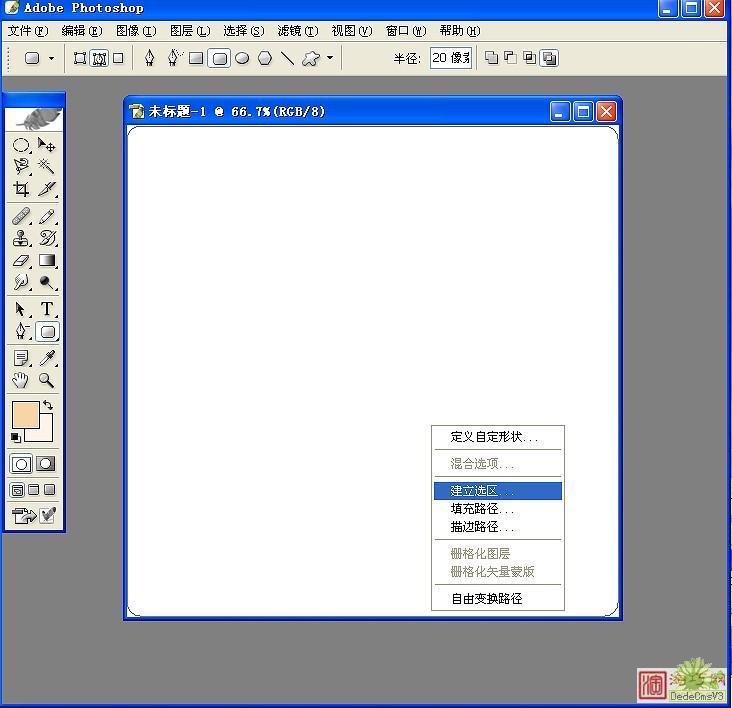Select the Elliptical Marquee tool
This screenshot has width=732, height=708.
(x=21, y=145)
